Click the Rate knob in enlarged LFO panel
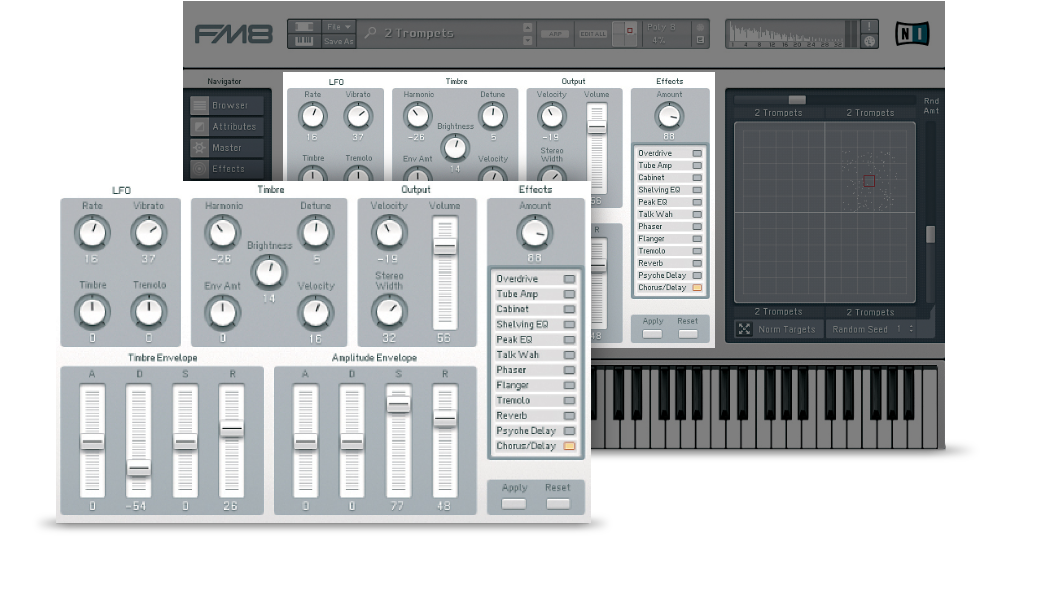The height and width of the screenshot is (600, 1040). tap(92, 233)
